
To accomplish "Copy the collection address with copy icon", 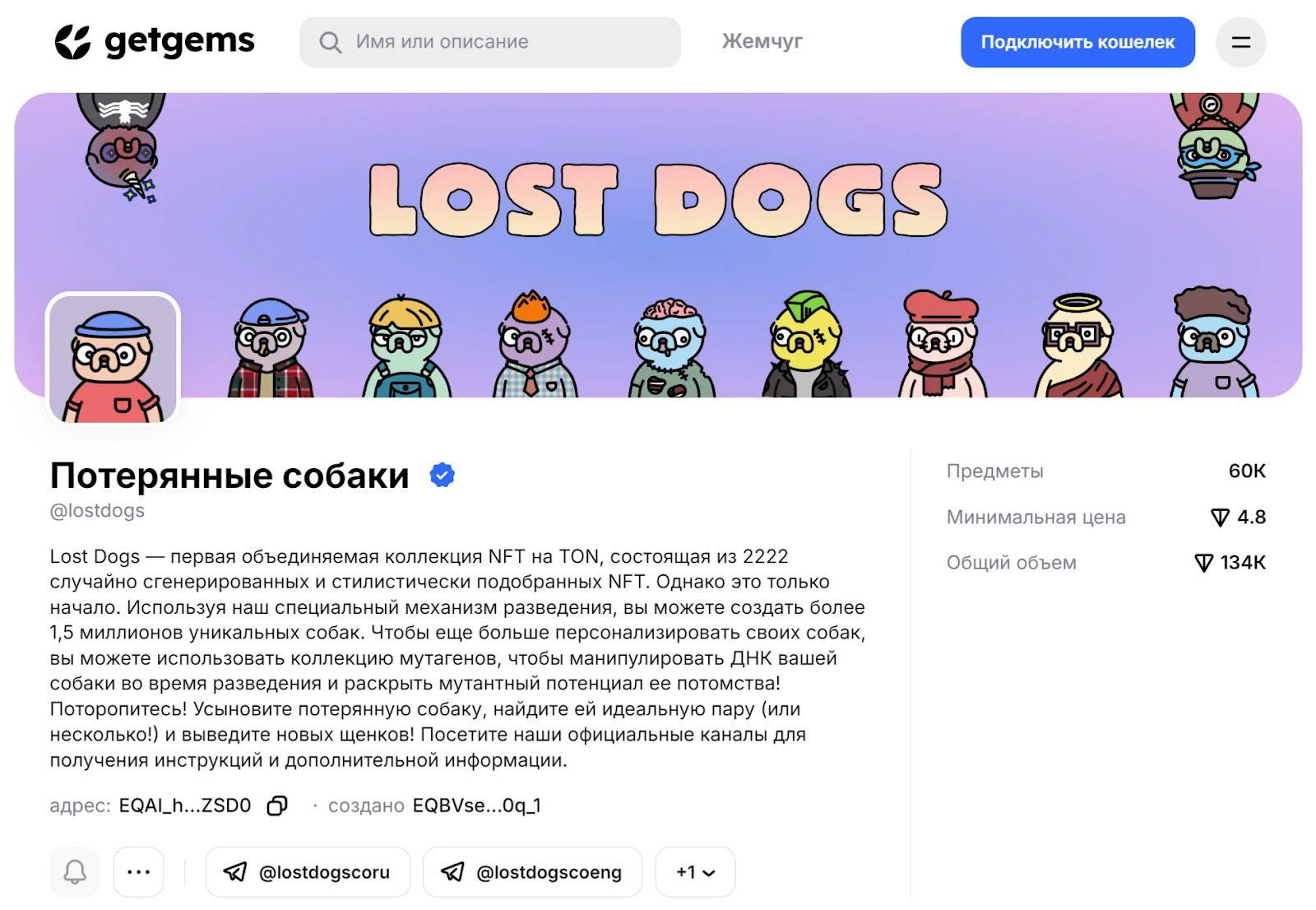I will tap(277, 806).
